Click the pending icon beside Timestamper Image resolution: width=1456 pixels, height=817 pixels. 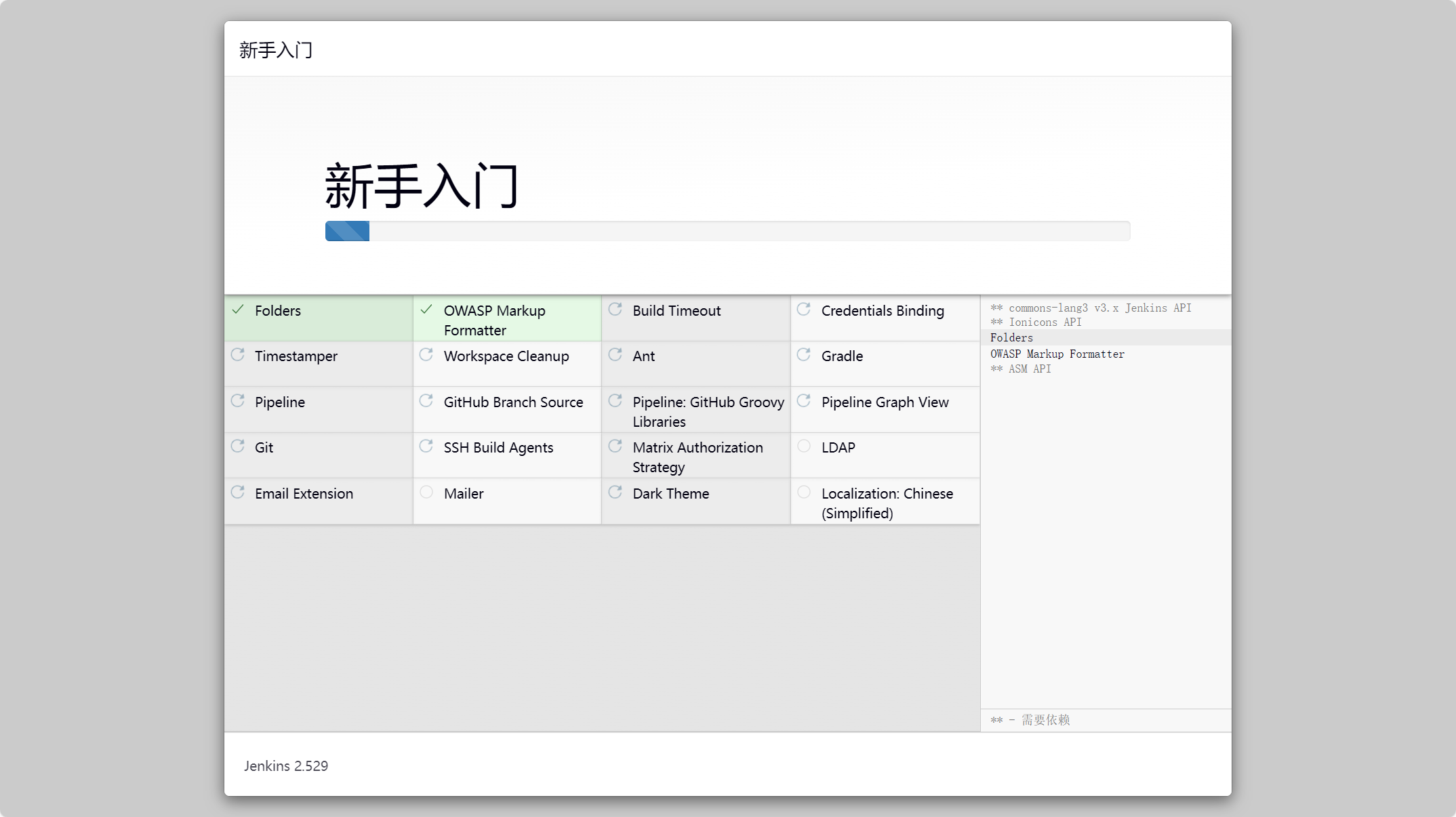click(x=238, y=355)
